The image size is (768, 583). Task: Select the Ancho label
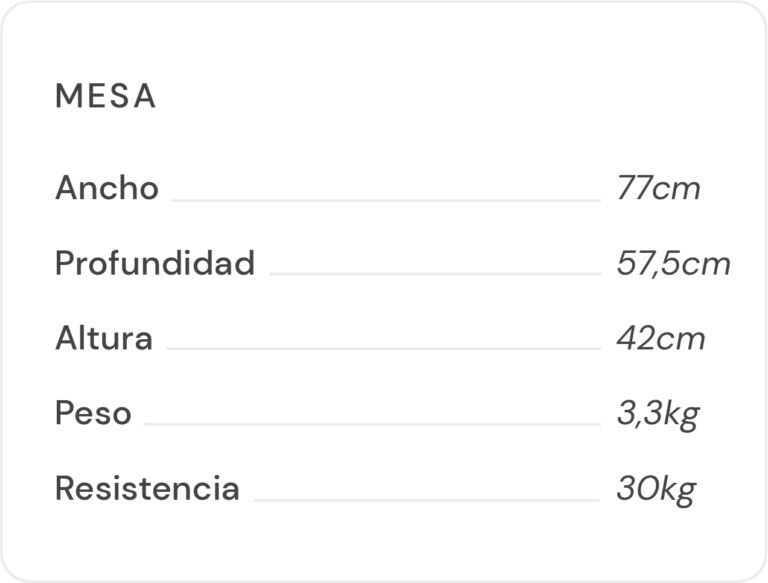click(x=106, y=188)
